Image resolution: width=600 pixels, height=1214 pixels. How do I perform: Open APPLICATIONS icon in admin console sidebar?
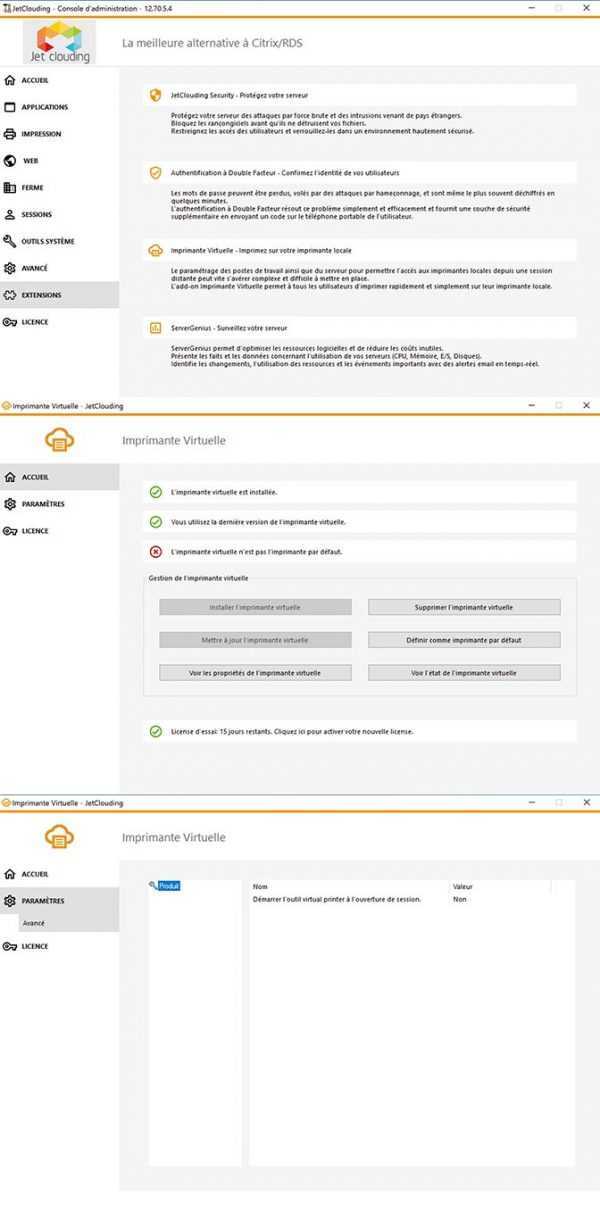(x=10, y=107)
